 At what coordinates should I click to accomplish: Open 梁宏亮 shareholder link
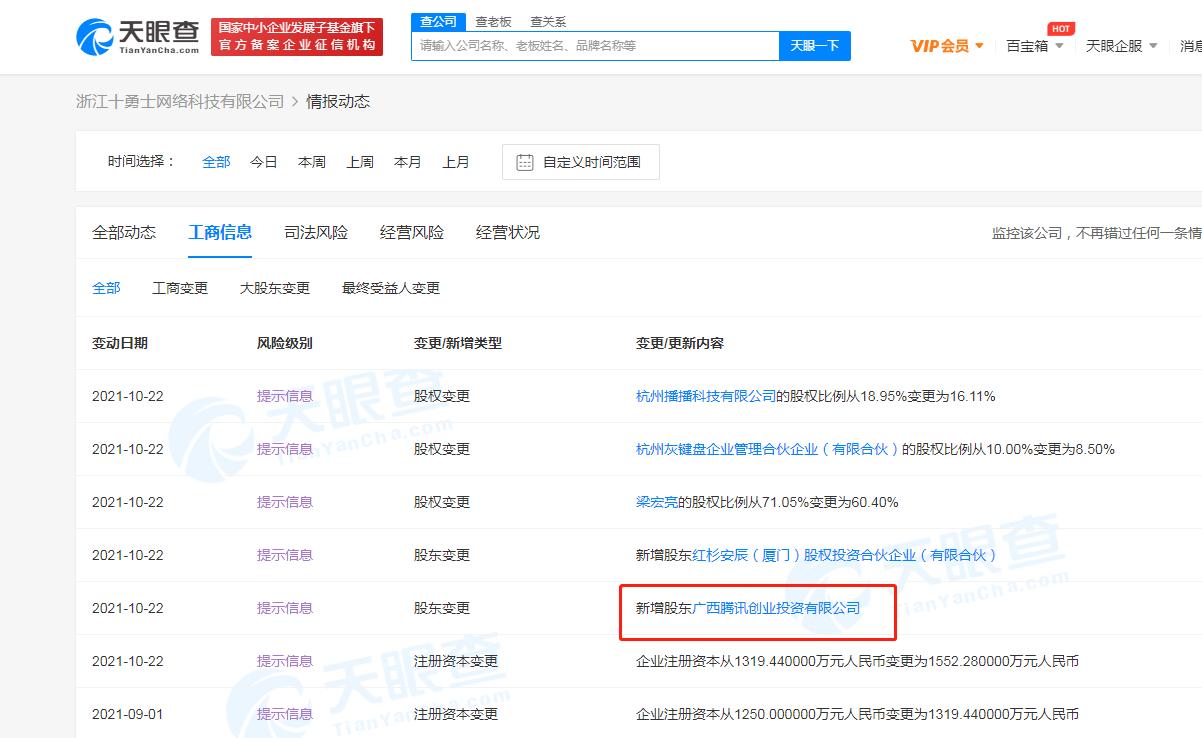[657, 502]
